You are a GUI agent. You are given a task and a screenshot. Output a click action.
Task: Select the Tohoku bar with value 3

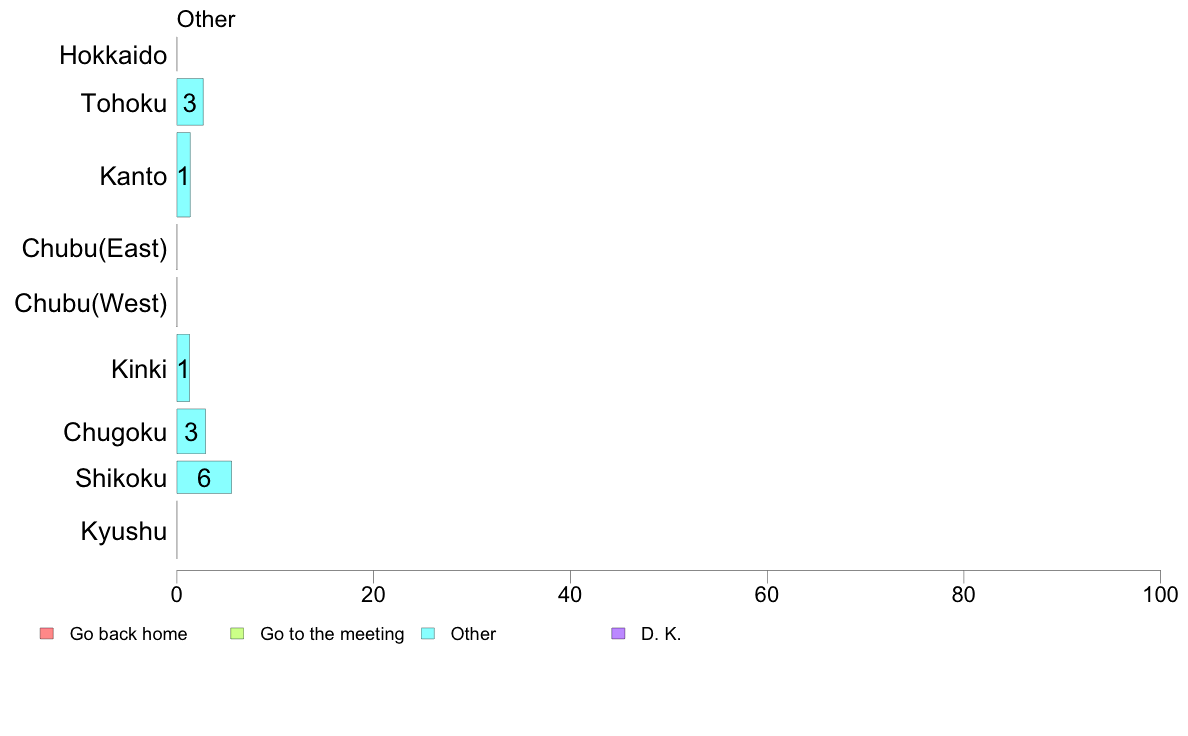click(190, 102)
